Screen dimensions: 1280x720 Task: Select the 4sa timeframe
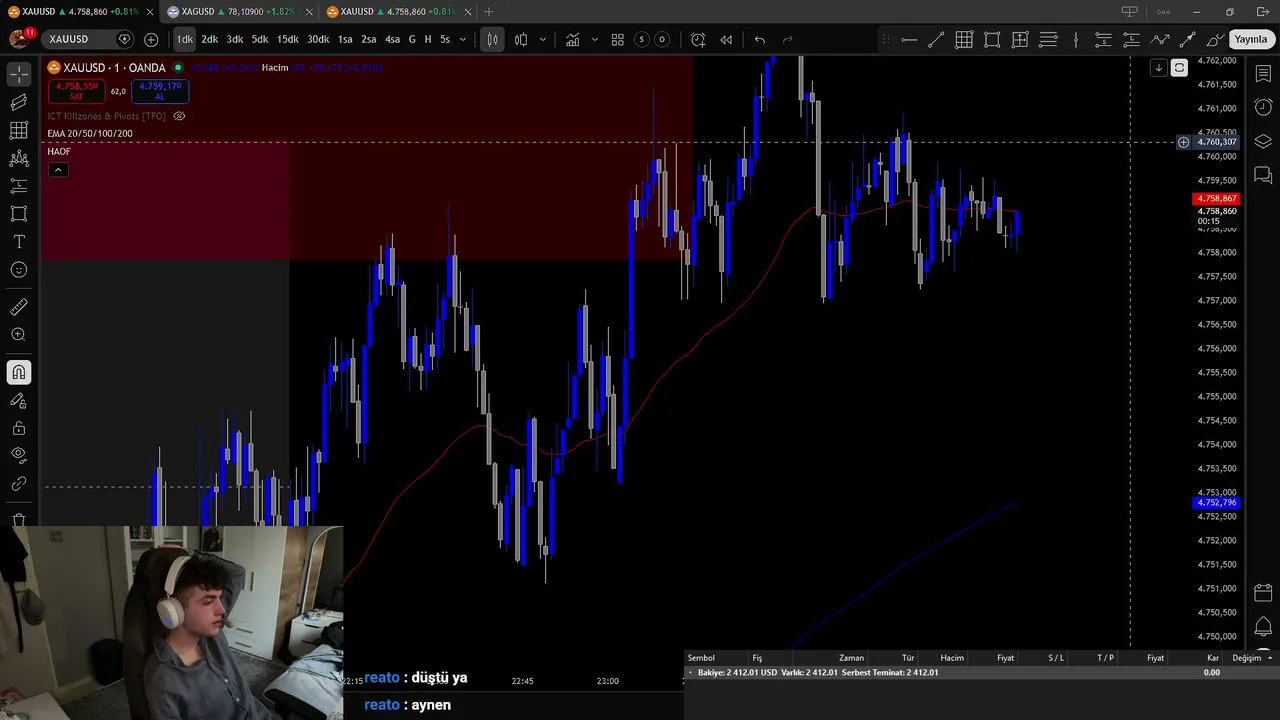coord(392,39)
